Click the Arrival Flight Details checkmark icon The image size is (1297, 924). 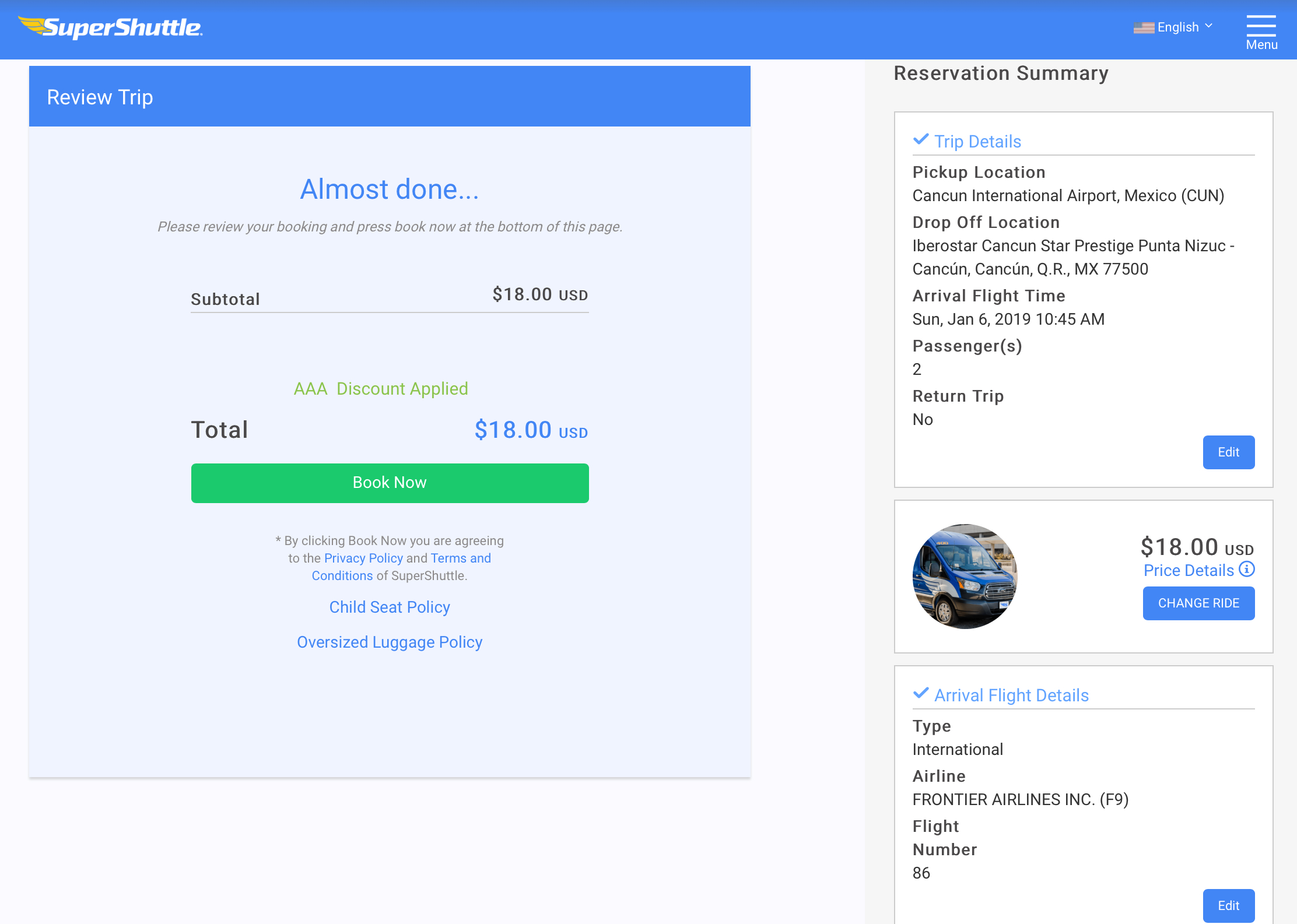pyautogui.click(x=921, y=693)
